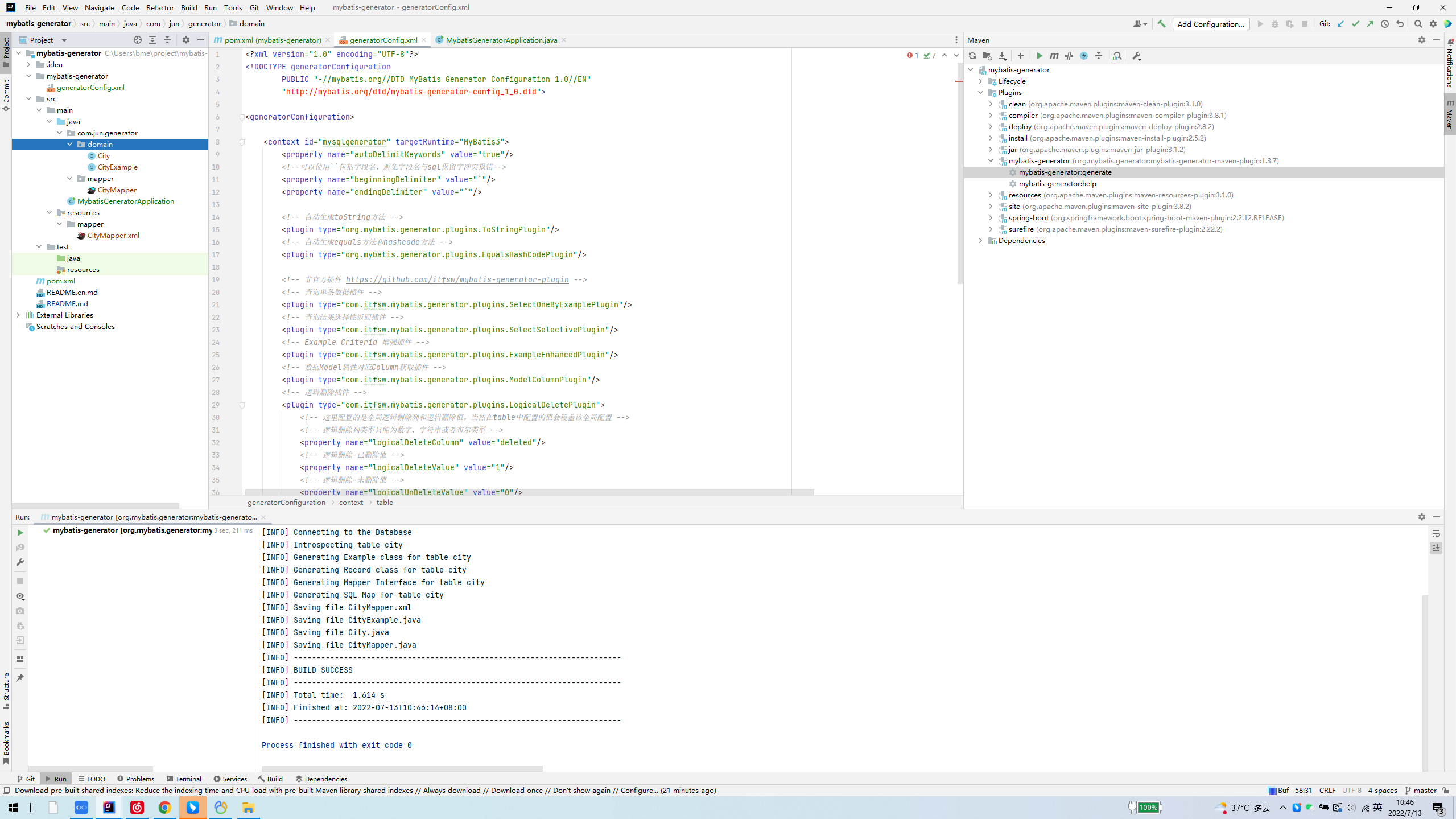Reload all Maven projects
This screenshot has width=1456, height=819.
972,56
